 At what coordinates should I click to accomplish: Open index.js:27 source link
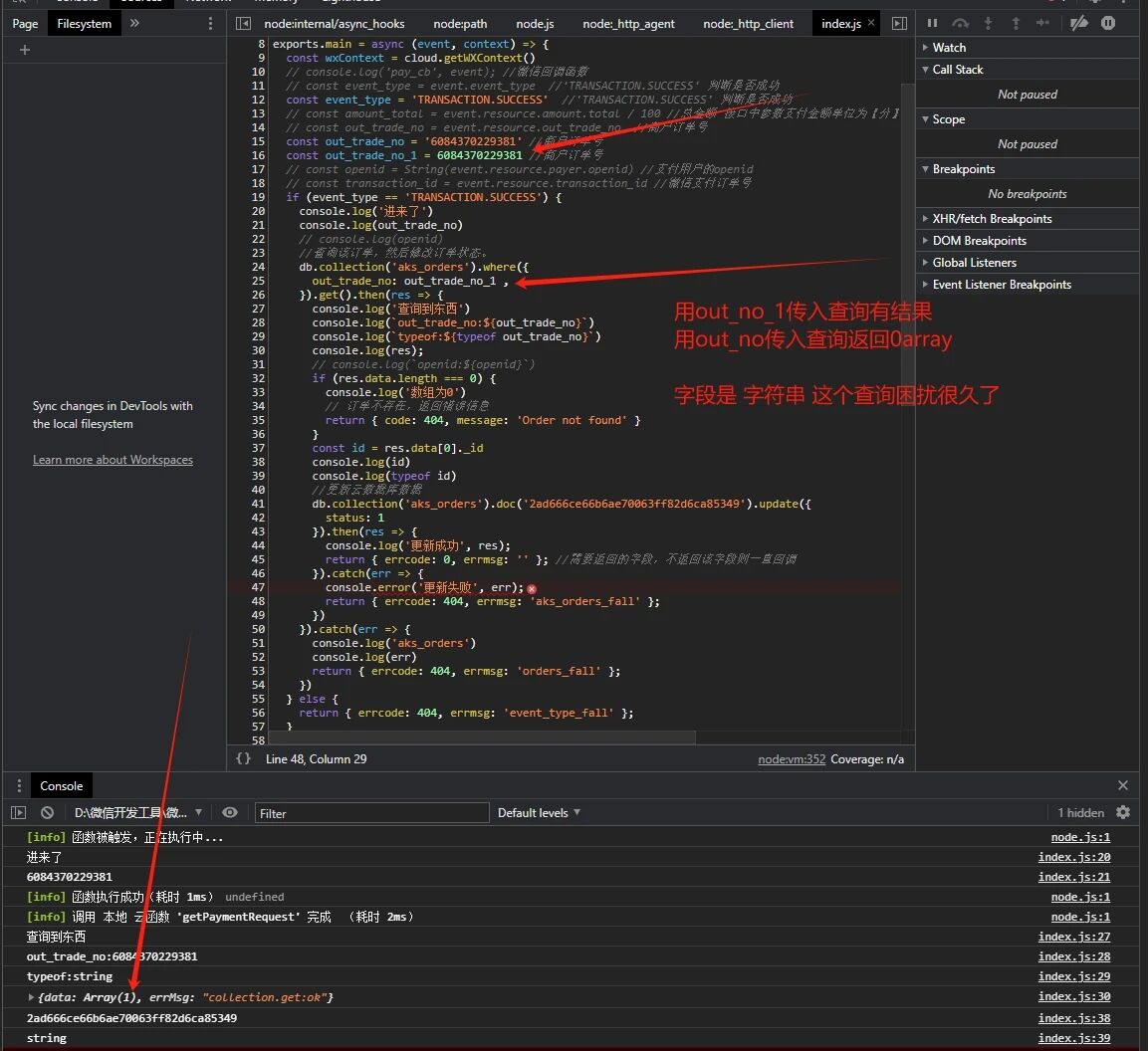coord(1073,937)
